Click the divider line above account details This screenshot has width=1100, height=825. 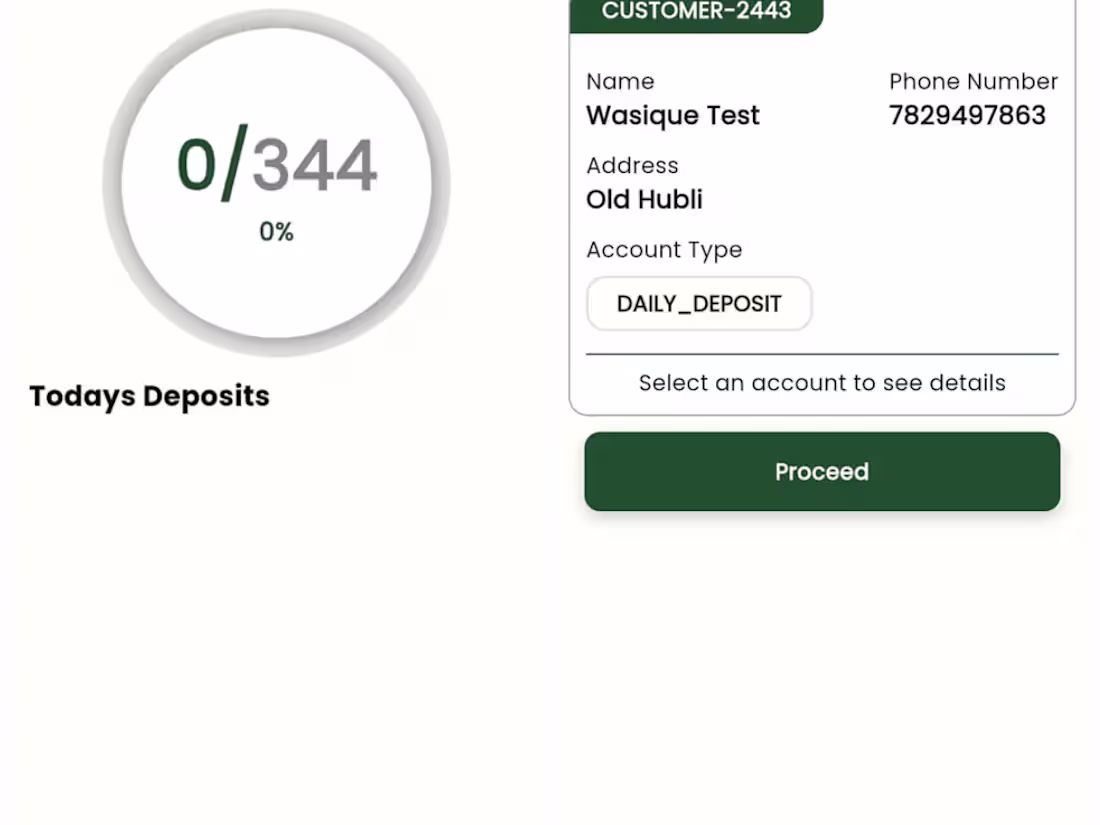(821, 352)
